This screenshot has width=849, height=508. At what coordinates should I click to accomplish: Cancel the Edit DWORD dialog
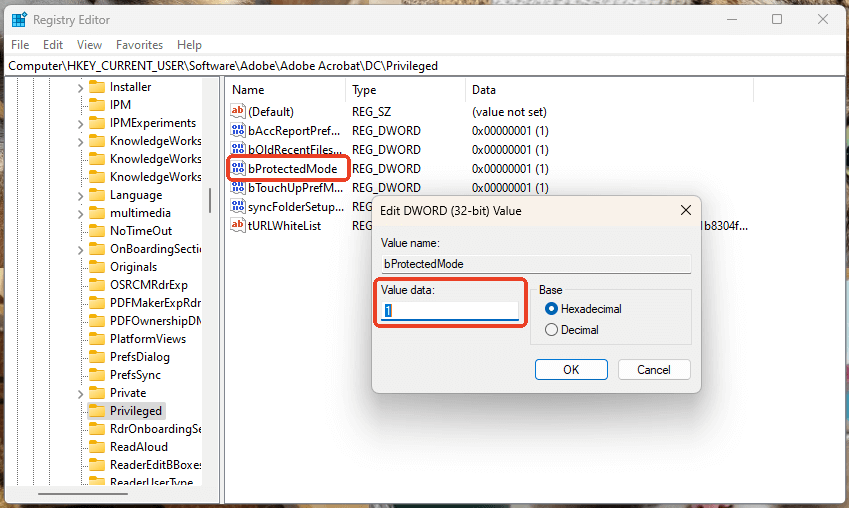654,369
